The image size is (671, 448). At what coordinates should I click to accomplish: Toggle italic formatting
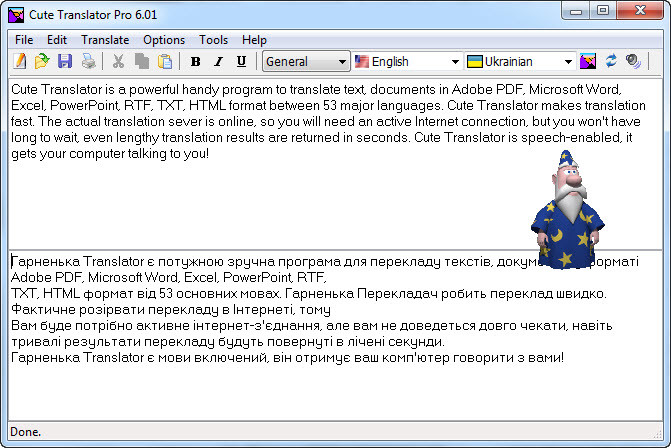point(219,62)
